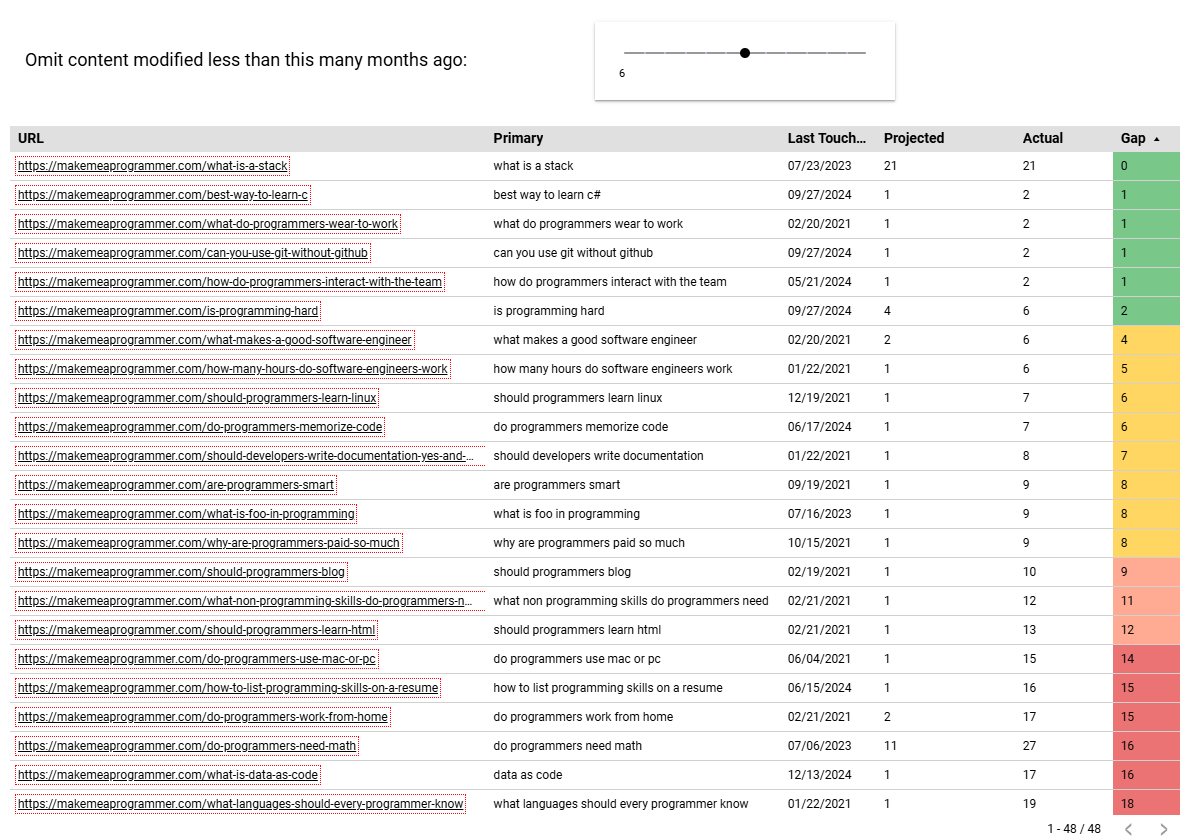Click the Gap column sort arrow
The image size is (1188, 840).
click(1157, 139)
